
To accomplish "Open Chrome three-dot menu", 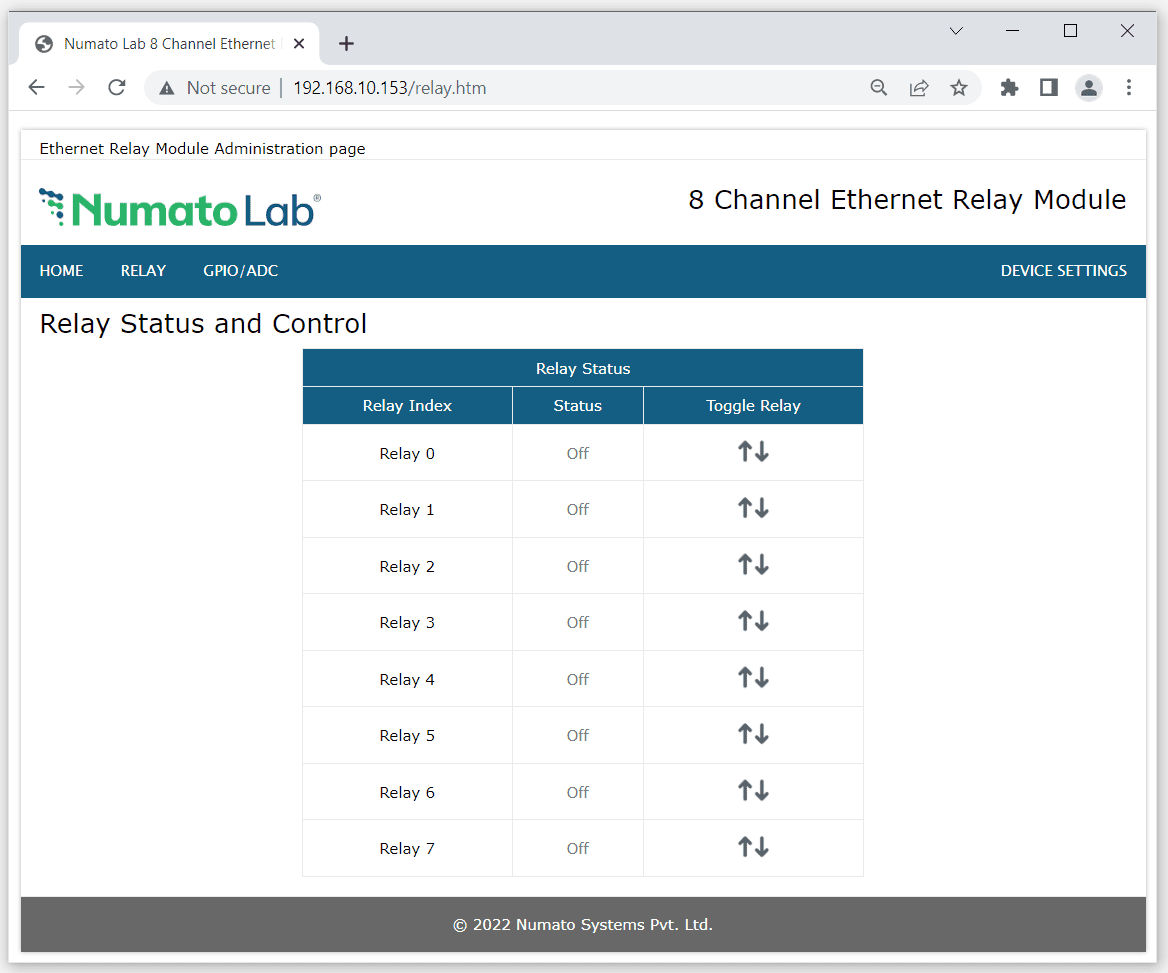I will click(x=1128, y=88).
